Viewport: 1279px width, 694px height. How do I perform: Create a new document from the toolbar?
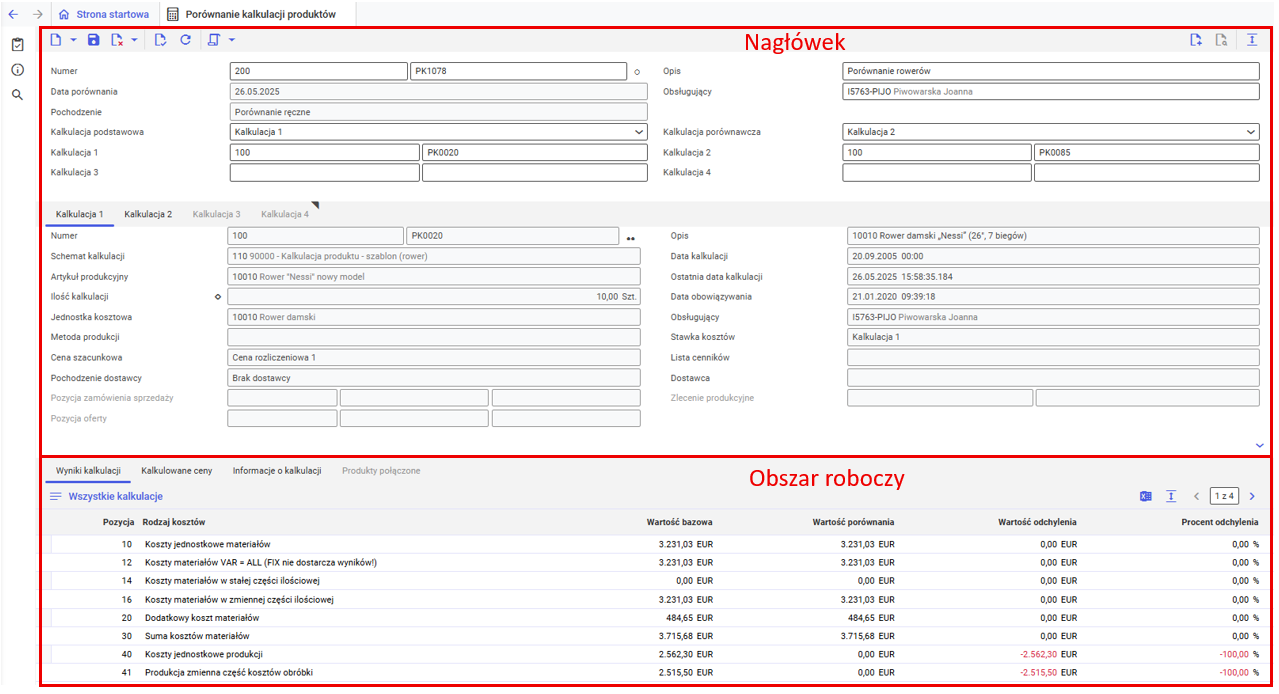pyautogui.click(x=56, y=40)
